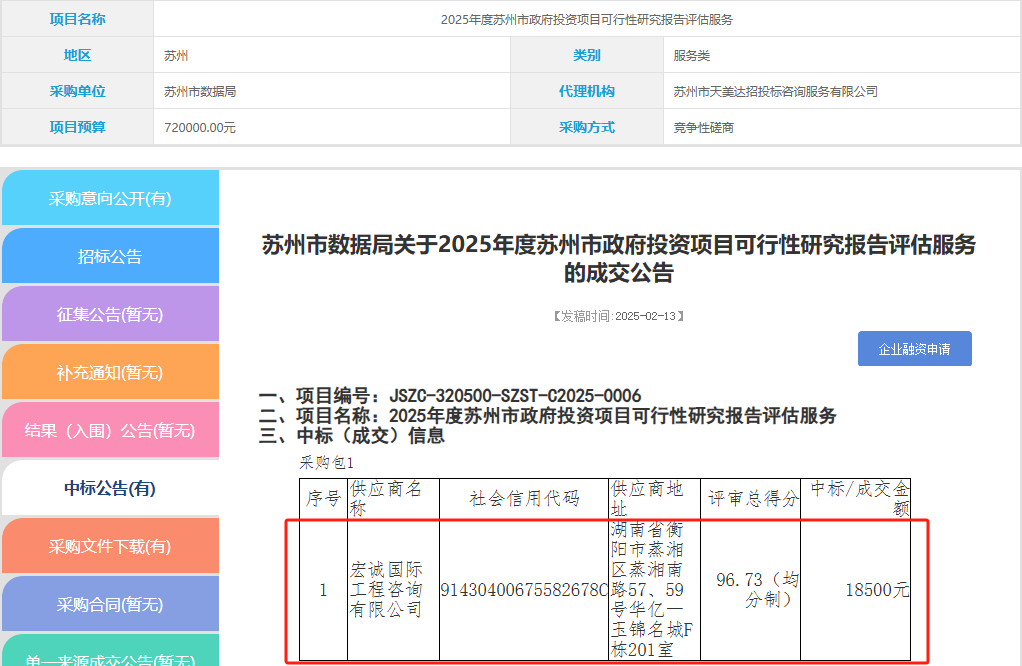Image resolution: width=1022 pixels, height=666 pixels.
Task: Click credit code 91430400675582678C cell
Action: tap(524, 590)
